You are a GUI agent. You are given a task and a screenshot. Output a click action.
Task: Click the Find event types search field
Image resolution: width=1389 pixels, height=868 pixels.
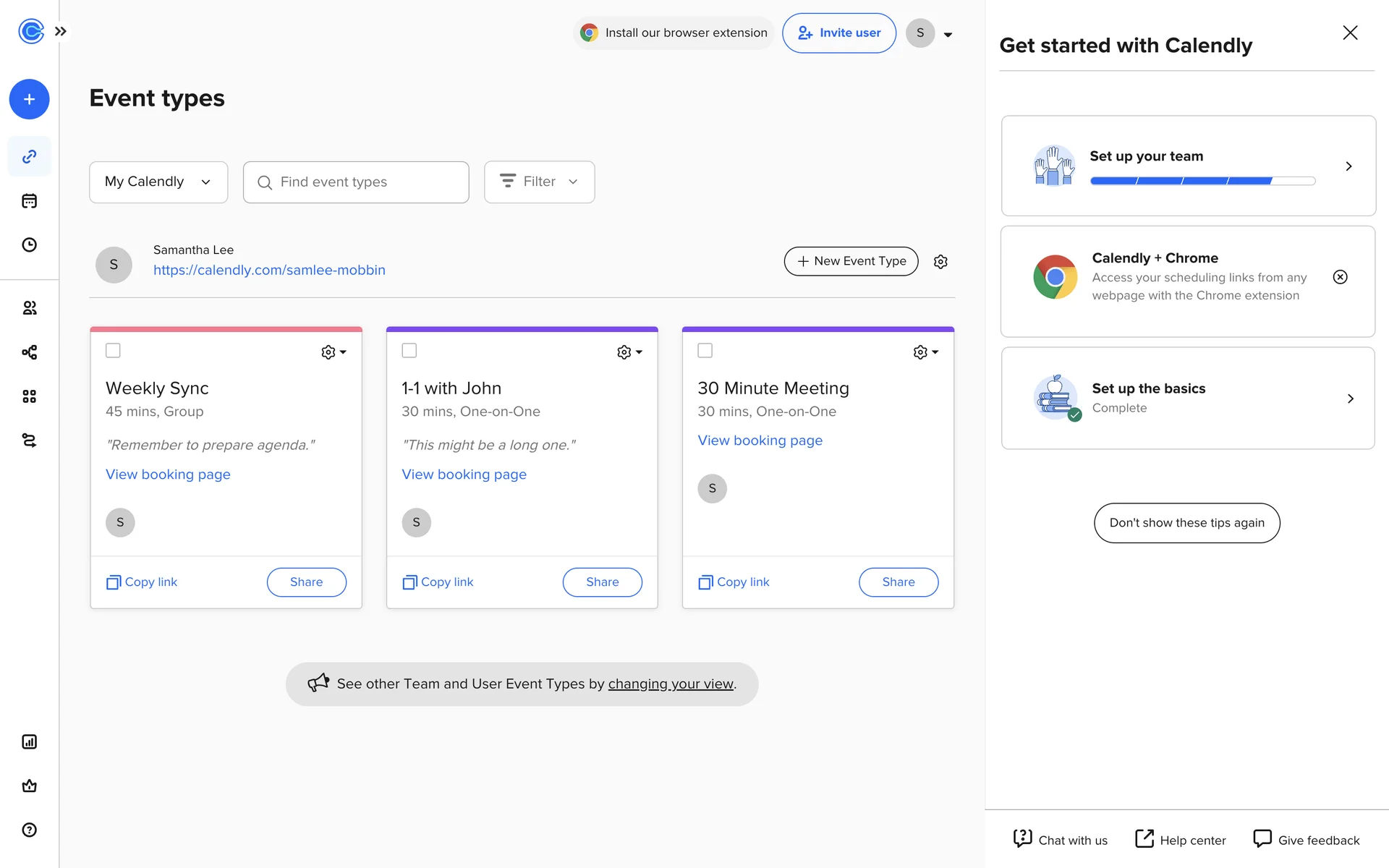pyautogui.click(x=356, y=182)
